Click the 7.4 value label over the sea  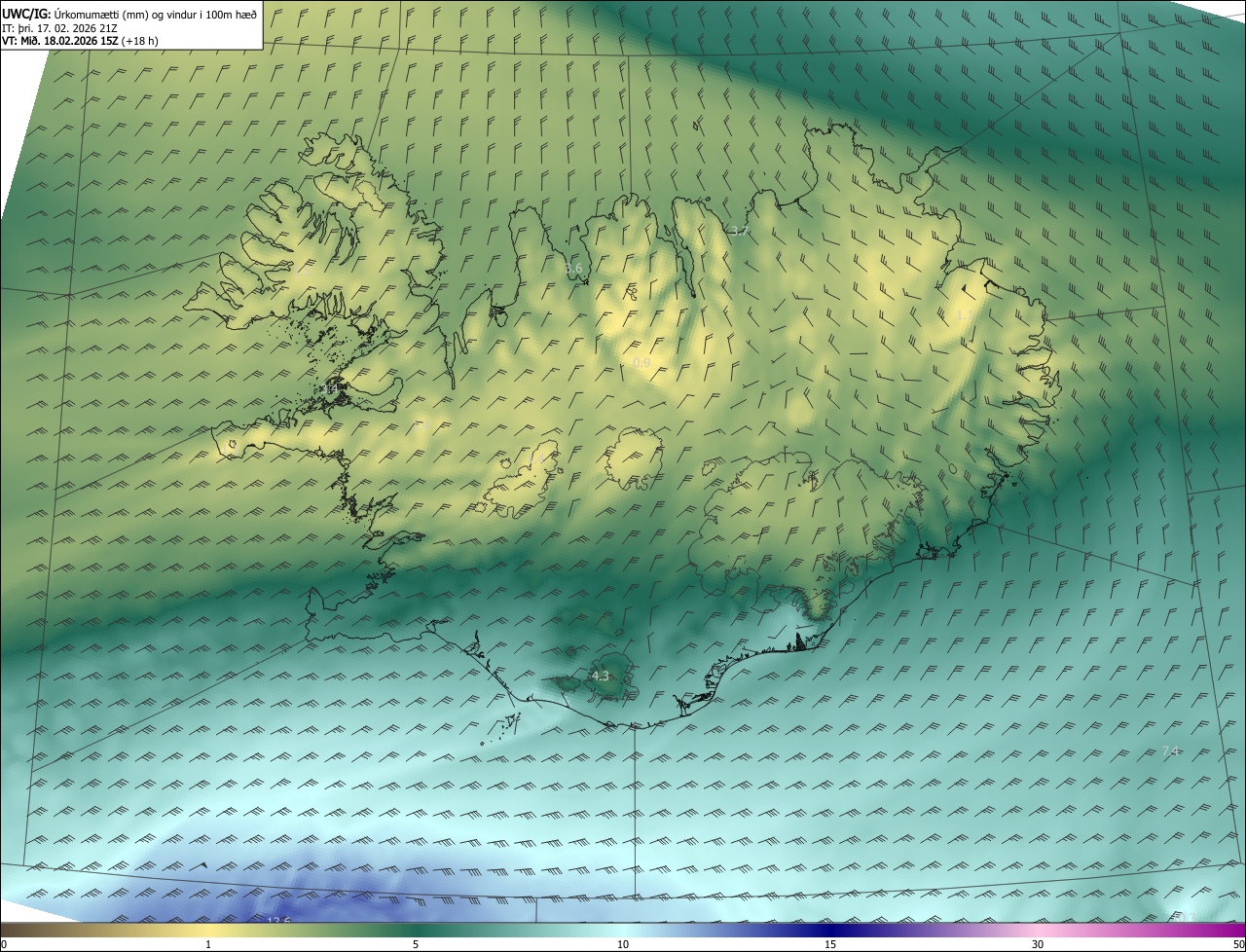pos(1170,751)
